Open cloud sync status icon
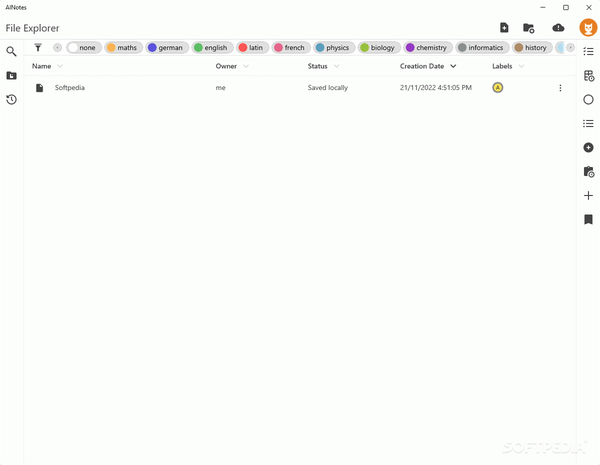 pyautogui.click(x=558, y=28)
